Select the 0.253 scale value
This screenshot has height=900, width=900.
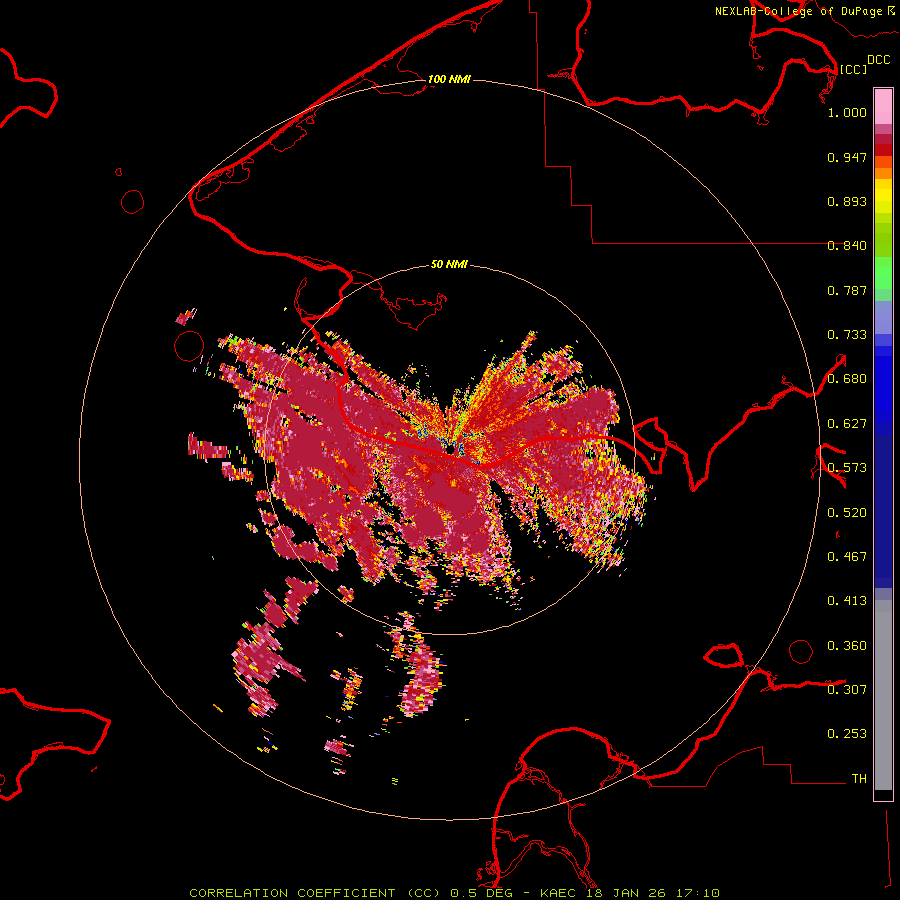point(847,734)
